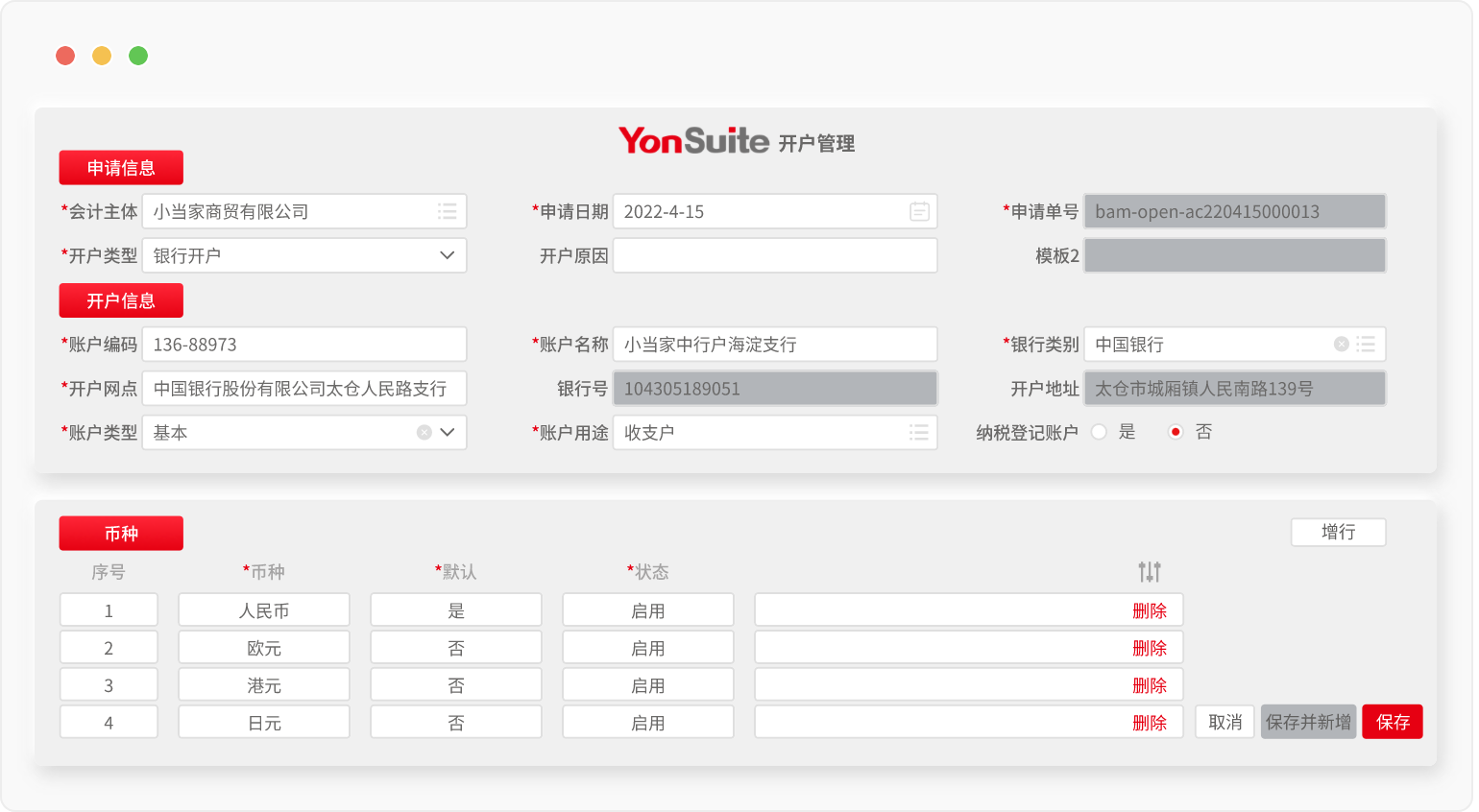
Task: Open list picker icon for 银行类别
Action: 1366,345
